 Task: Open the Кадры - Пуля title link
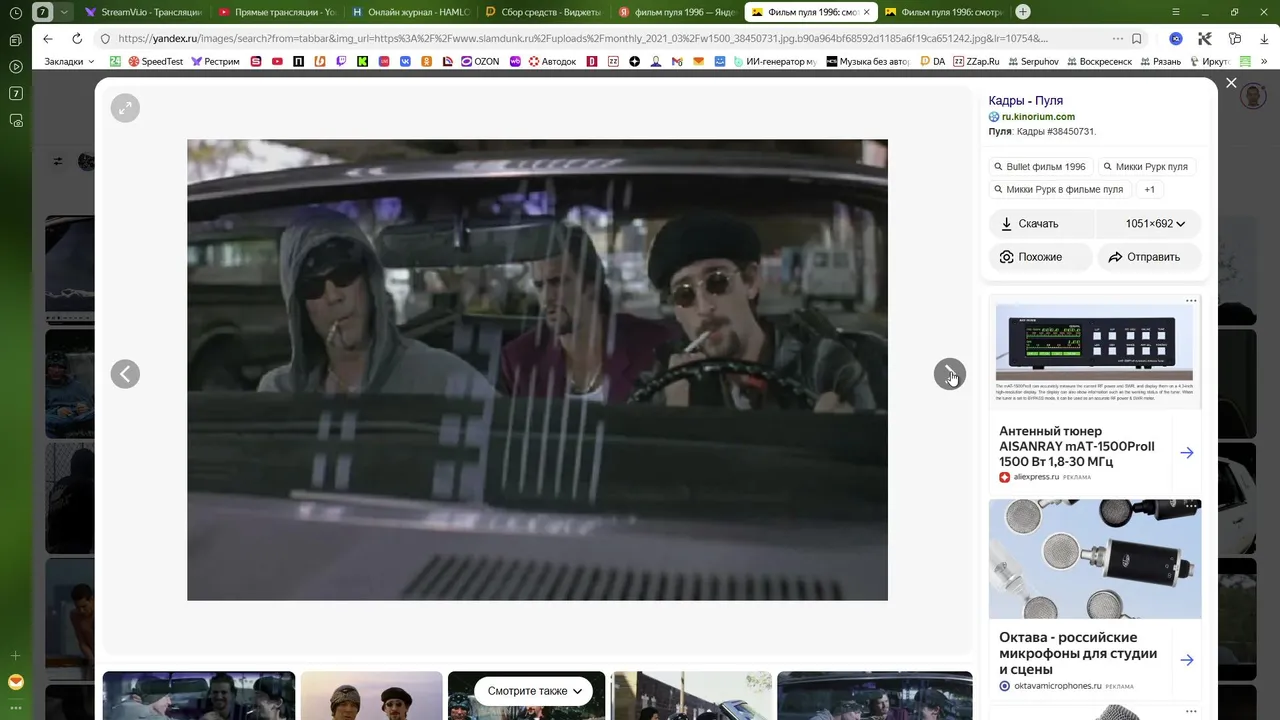pyautogui.click(x=1025, y=100)
